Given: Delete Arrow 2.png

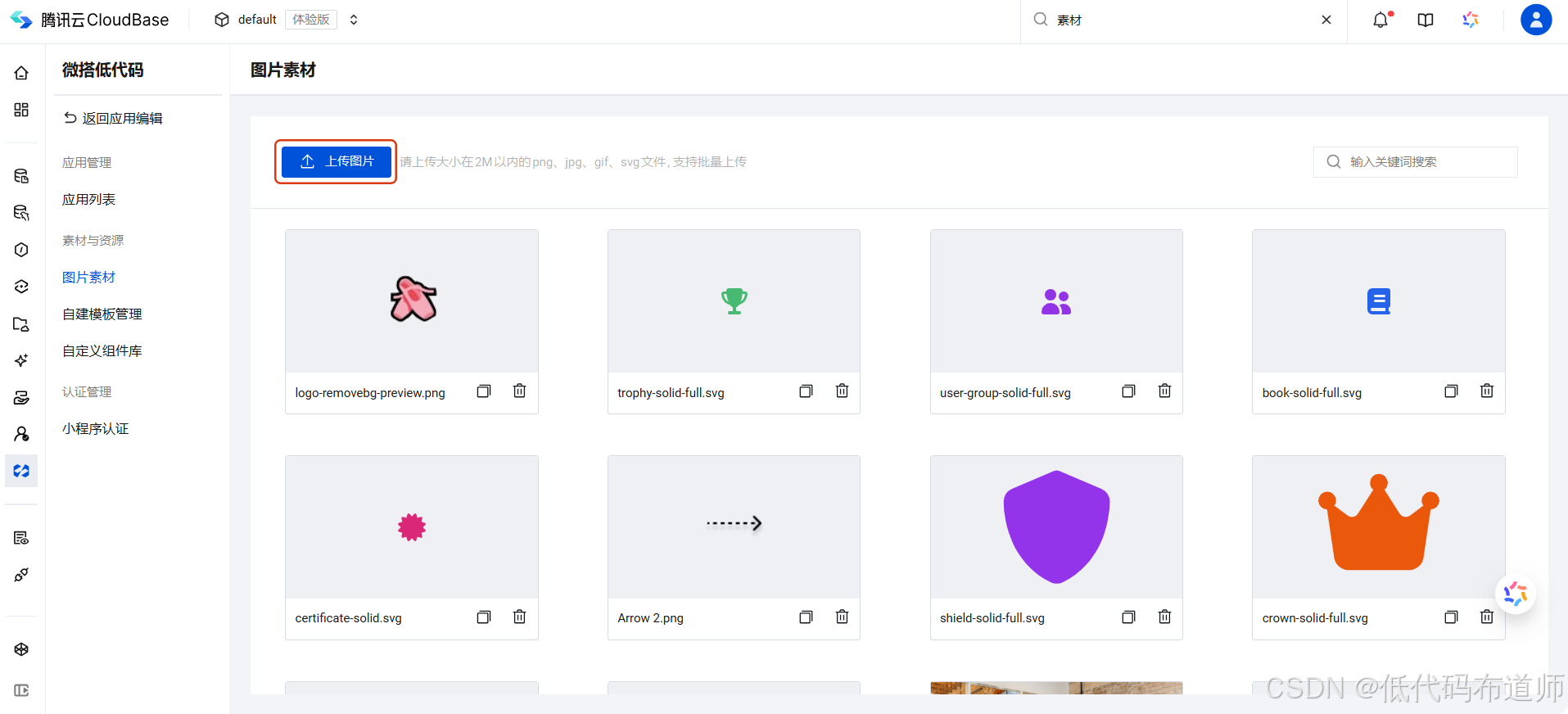Looking at the screenshot, I should coord(842,617).
